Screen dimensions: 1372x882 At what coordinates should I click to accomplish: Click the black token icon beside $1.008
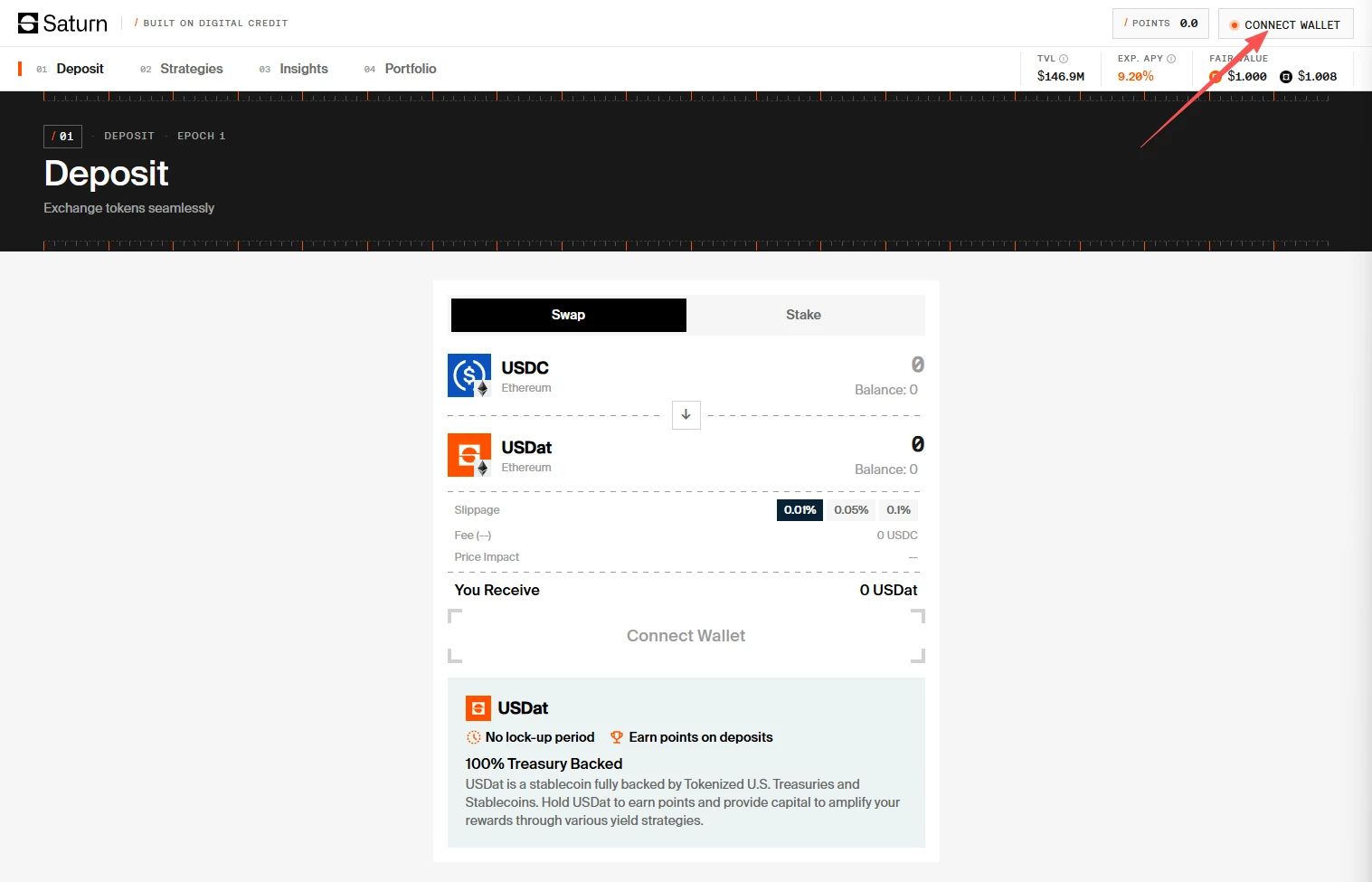coord(1286,77)
